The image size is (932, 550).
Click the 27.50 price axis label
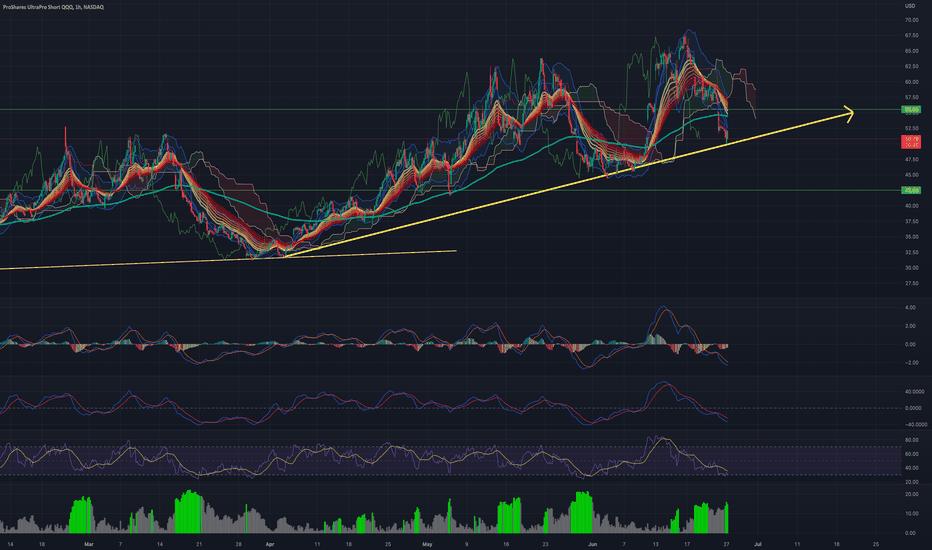pyautogui.click(x=911, y=284)
